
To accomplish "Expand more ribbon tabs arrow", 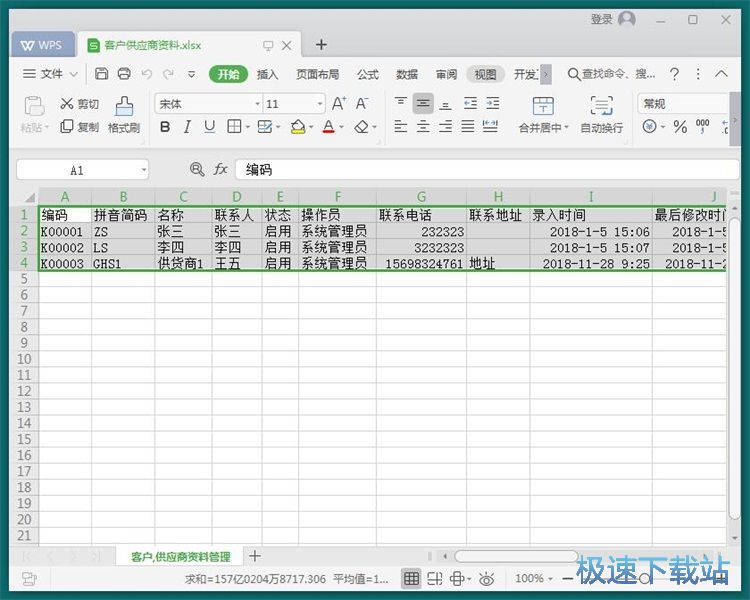I will point(546,75).
